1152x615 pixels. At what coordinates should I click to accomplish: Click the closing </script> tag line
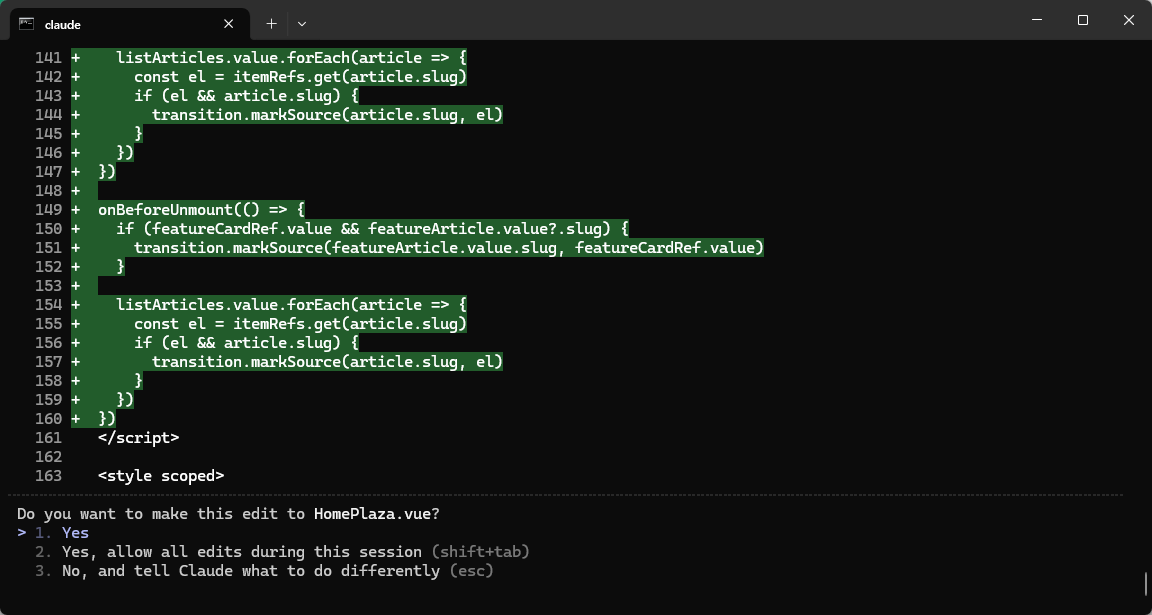coord(138,438)
